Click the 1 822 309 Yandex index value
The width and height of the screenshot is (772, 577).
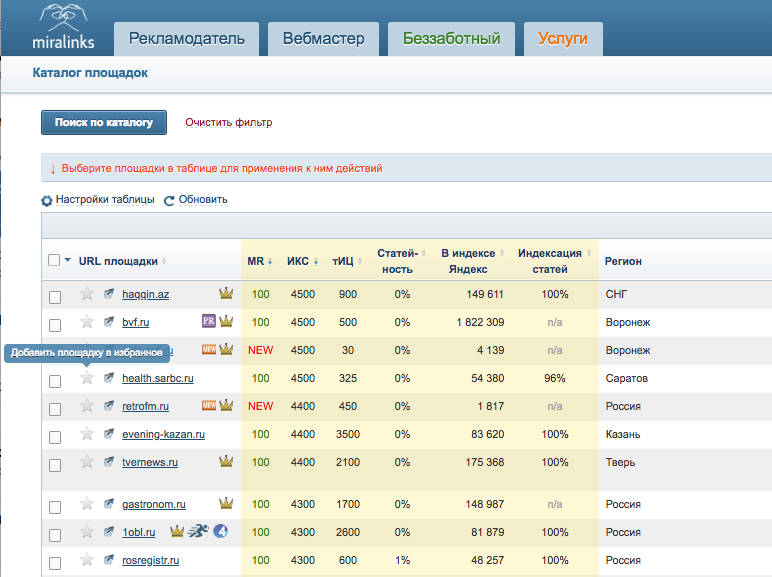click(x=480, y=322)
